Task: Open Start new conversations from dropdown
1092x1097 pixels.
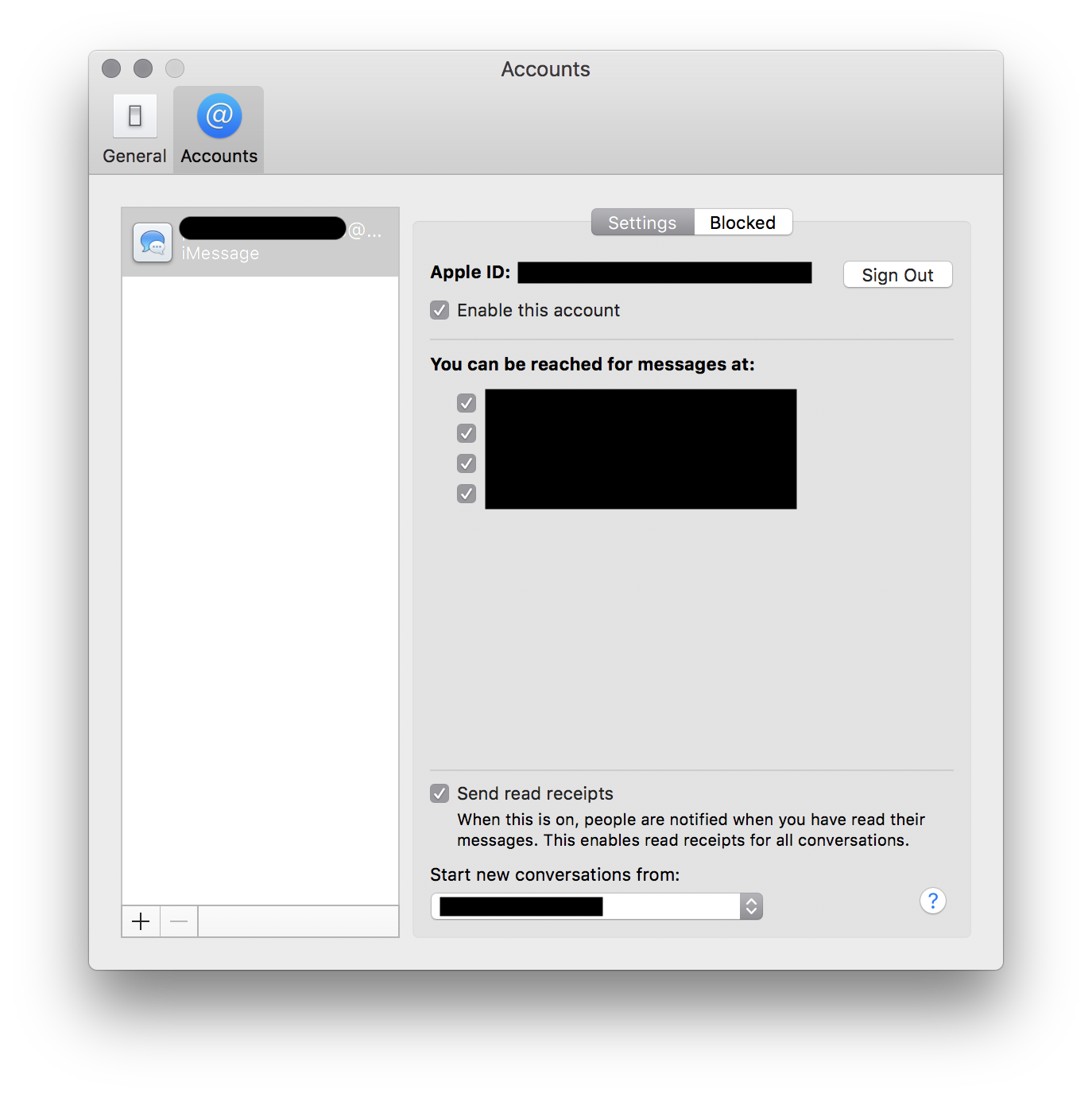Action: click(597, 906)
